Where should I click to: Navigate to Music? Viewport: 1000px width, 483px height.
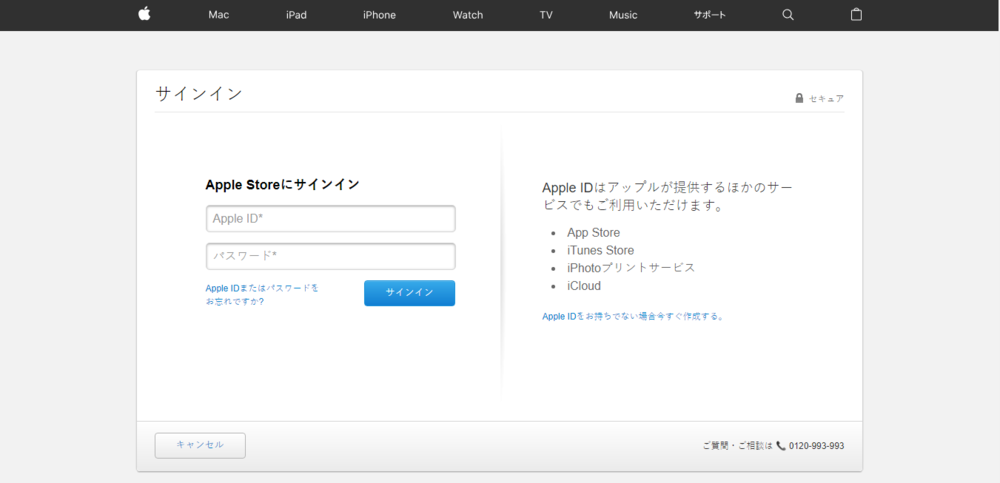pos(623,15)
